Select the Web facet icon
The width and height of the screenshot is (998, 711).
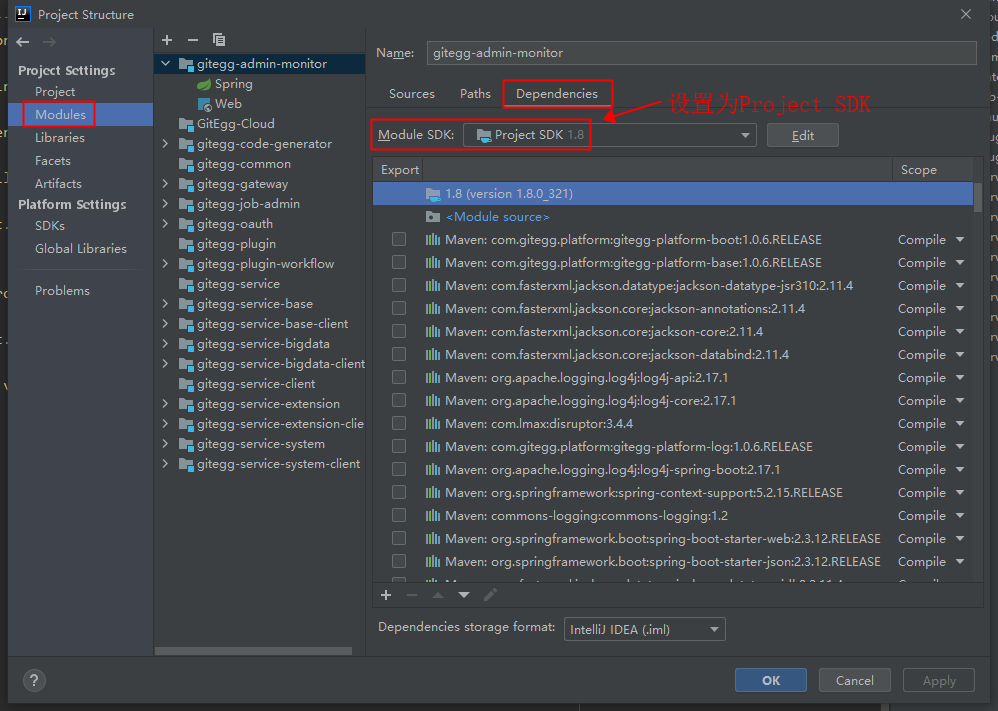coord(204,104)
